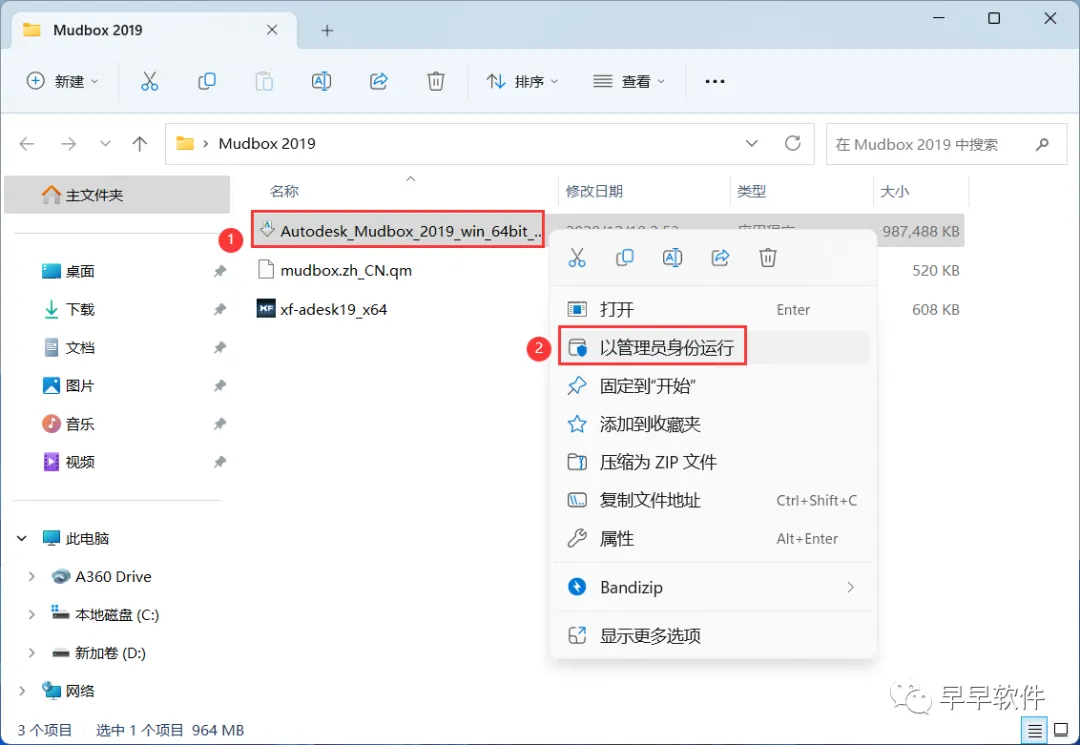1080x745 pixels.
Task: Go up one folder level
Action: pos(140,144)
